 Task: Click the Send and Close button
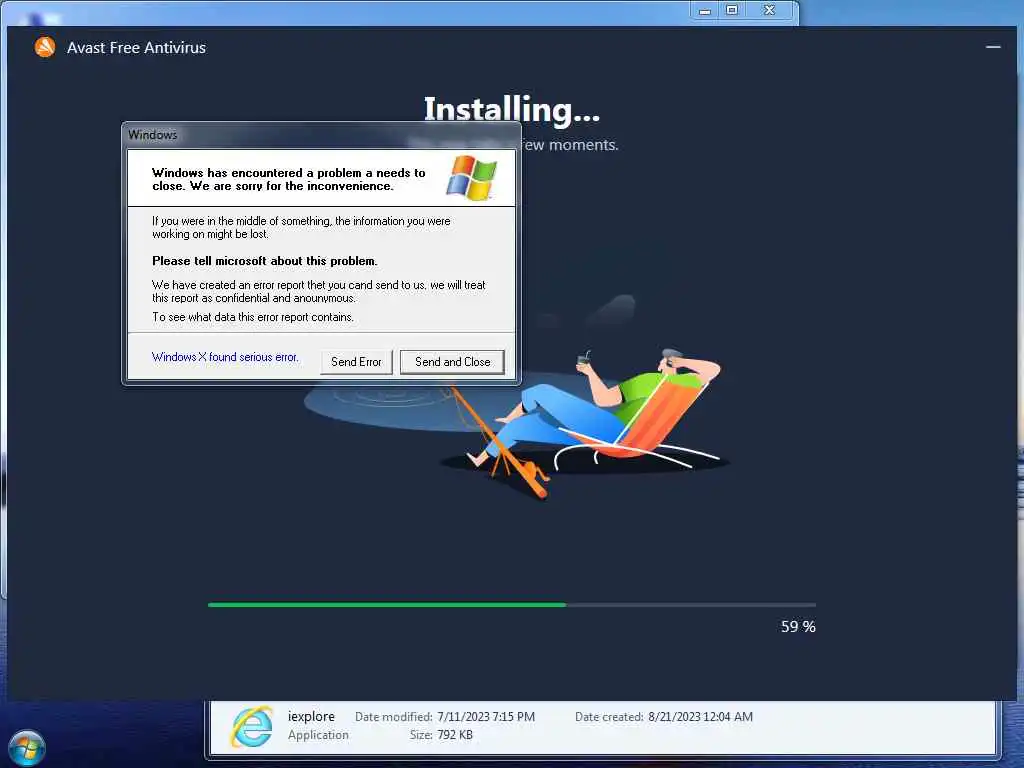point(453,362)
